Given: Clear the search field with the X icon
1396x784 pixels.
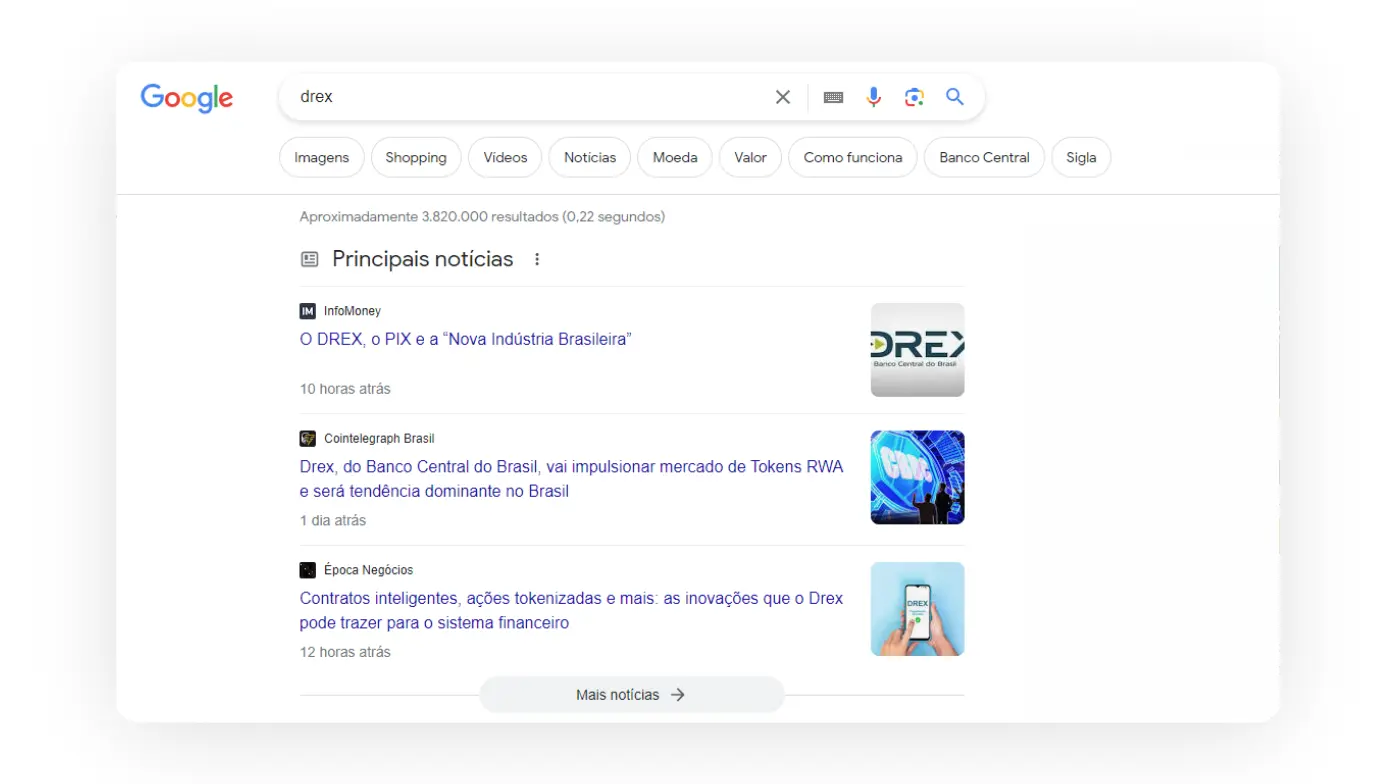Looking at the screenshot, I should 783,96.
